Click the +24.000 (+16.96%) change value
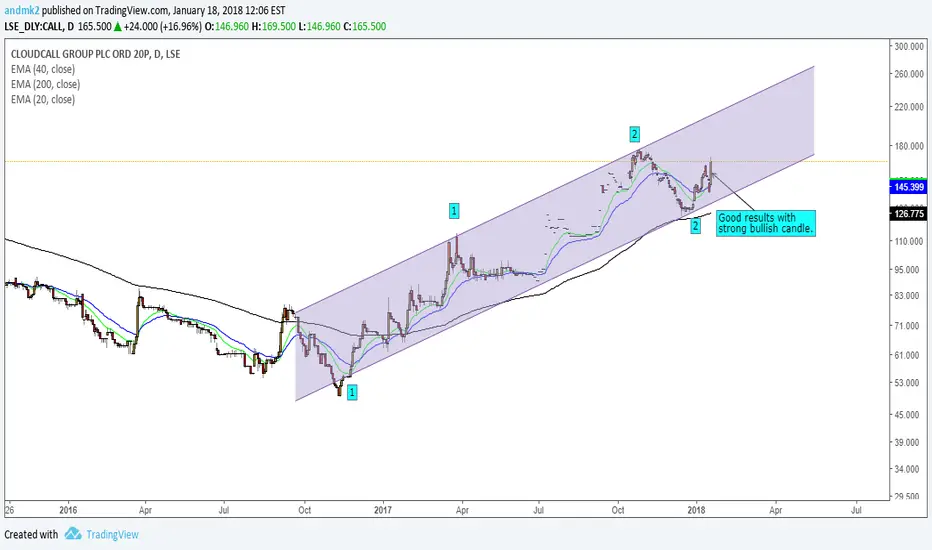932x550 pixels. point(163,26)
